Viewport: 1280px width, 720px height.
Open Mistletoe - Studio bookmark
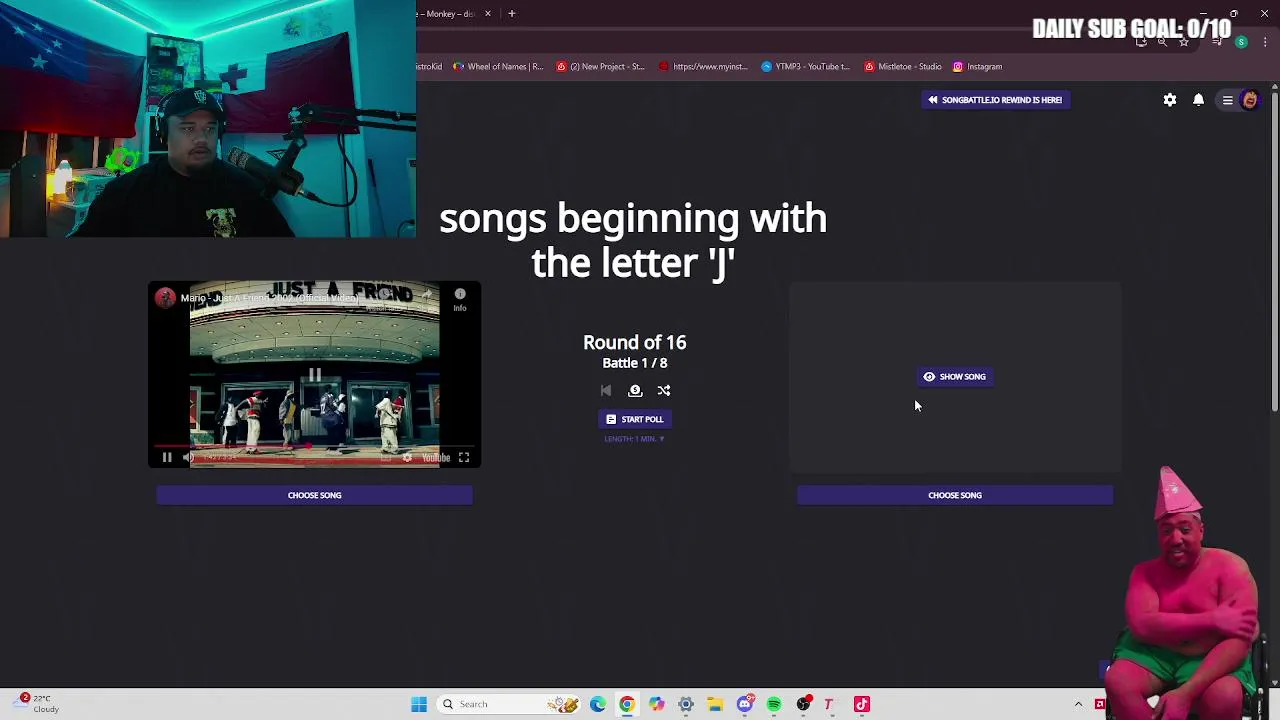pos(903,67)
